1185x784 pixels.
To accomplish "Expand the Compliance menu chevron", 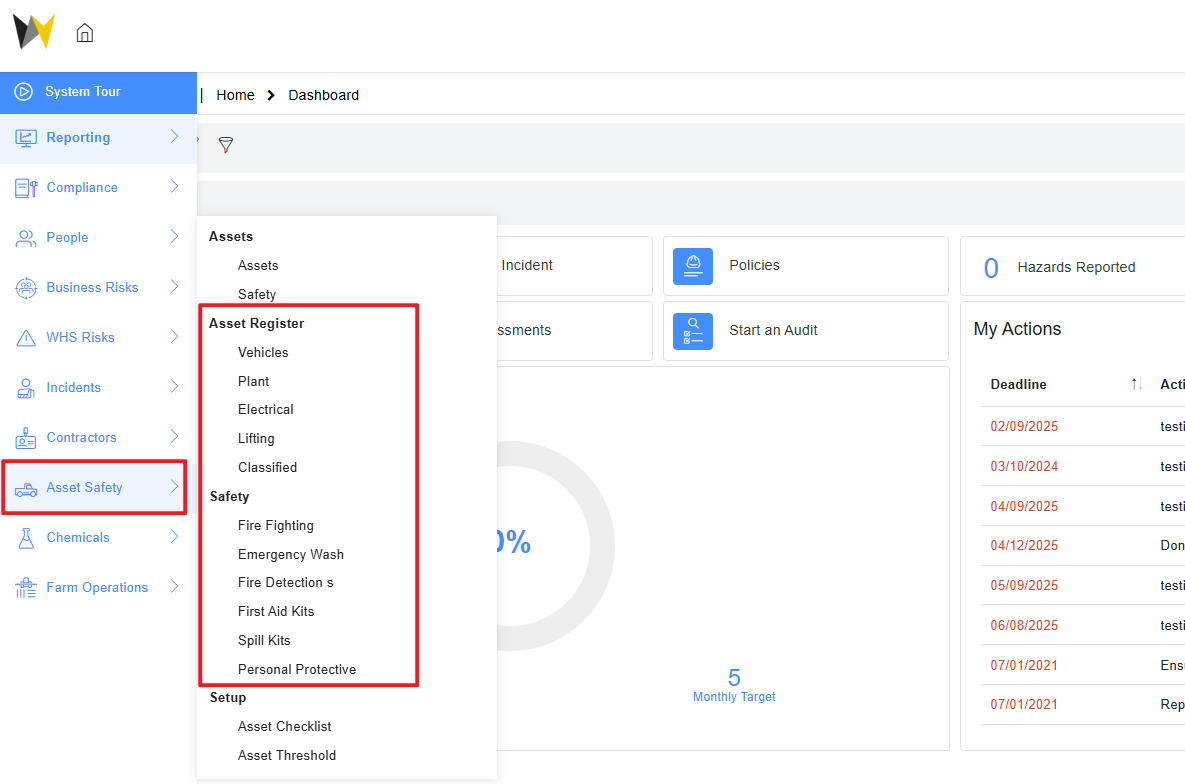I will coord(174,187).
